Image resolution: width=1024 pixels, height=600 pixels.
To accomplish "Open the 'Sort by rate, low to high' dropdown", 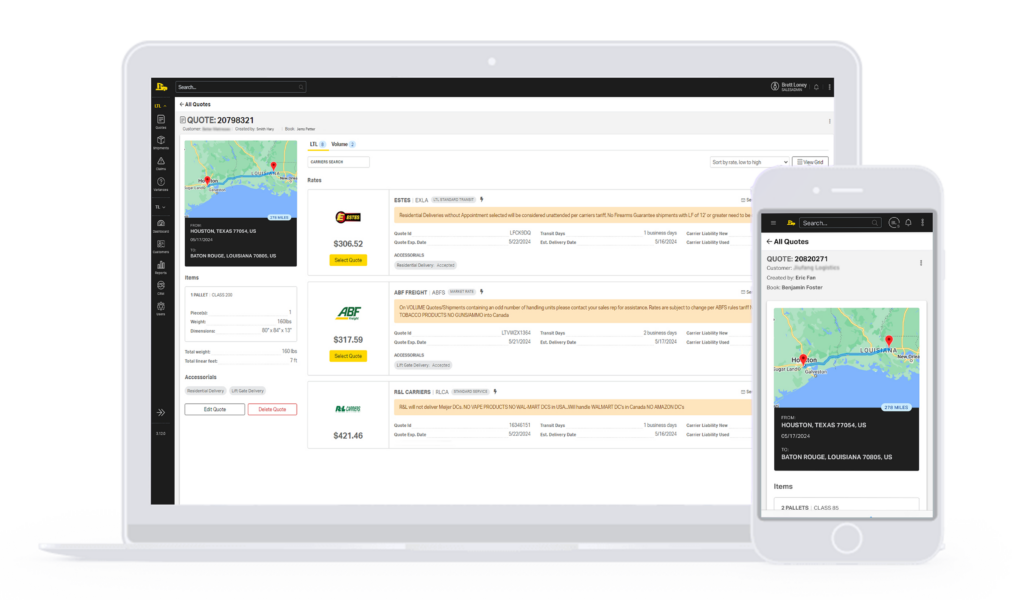I will [750, 162].
